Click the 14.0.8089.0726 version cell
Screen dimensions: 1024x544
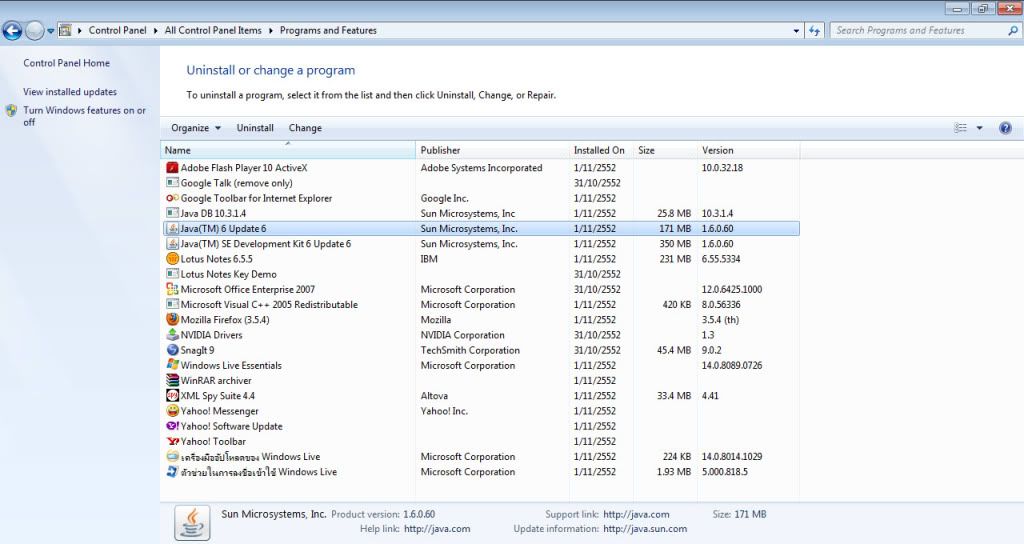pos(732,366)
